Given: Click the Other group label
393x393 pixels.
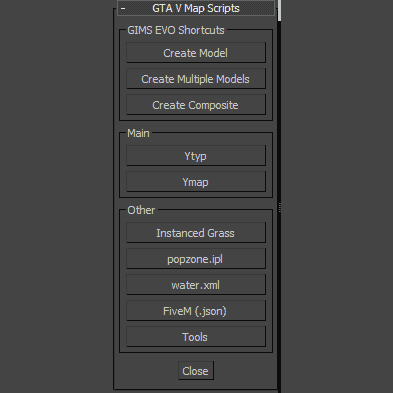Looking at the screenshot, I should pos(141,210).
